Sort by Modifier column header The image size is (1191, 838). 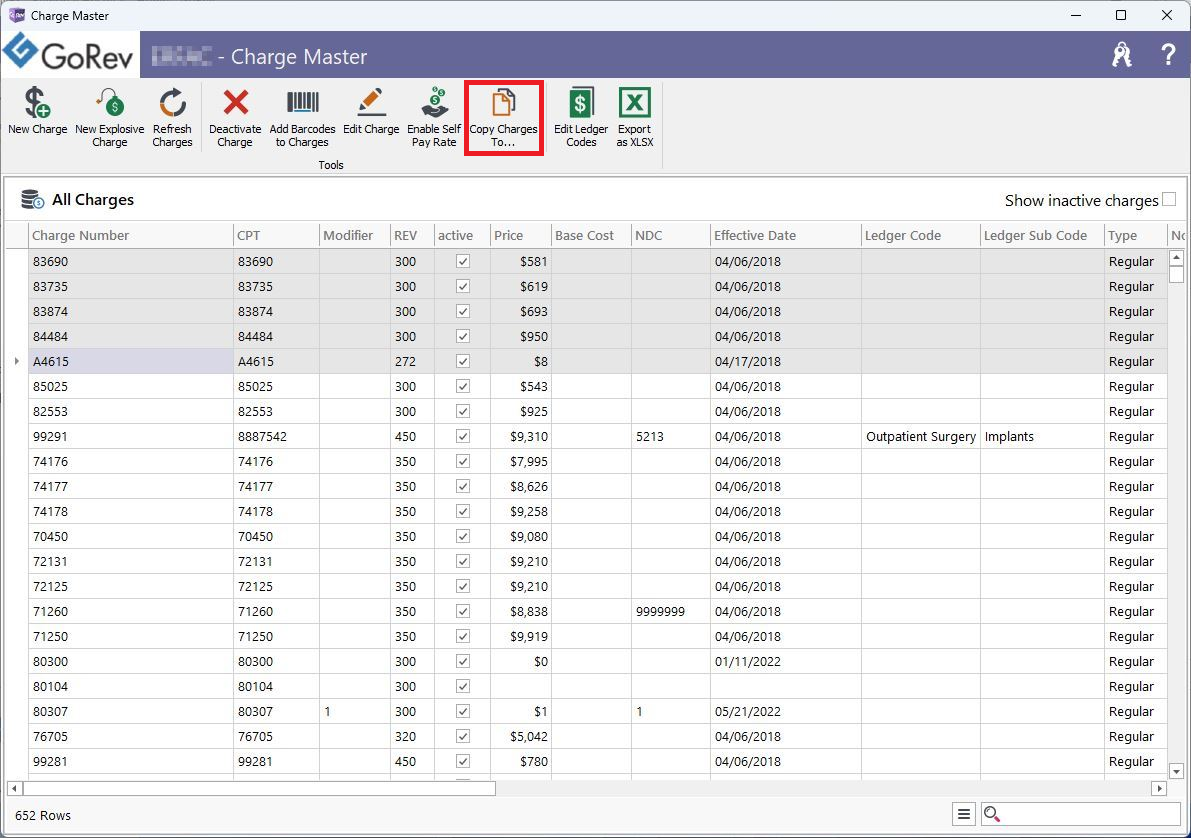click(x=355, y=236)
